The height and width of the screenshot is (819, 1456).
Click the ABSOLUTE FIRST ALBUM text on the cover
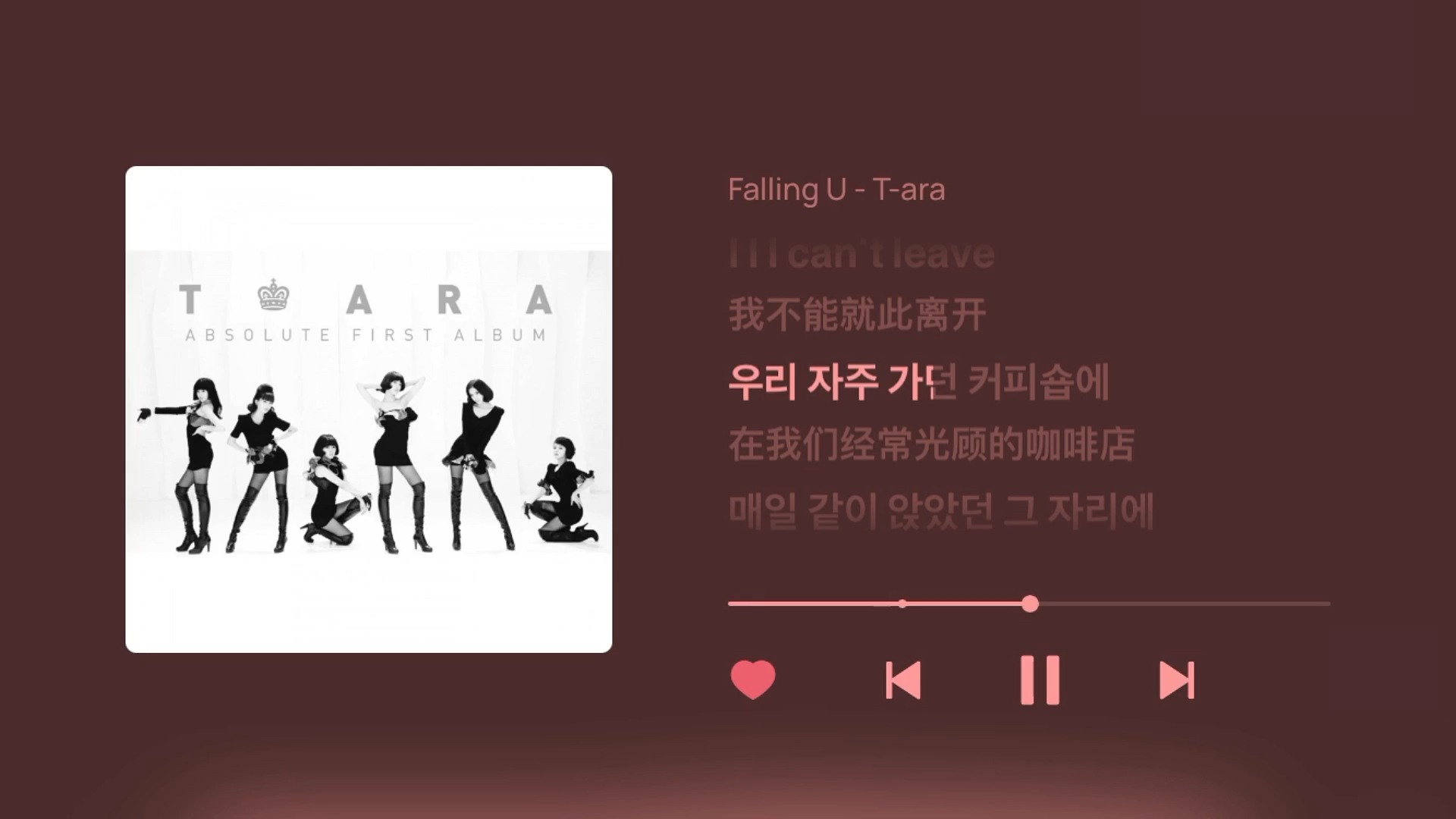coord(366,335)
